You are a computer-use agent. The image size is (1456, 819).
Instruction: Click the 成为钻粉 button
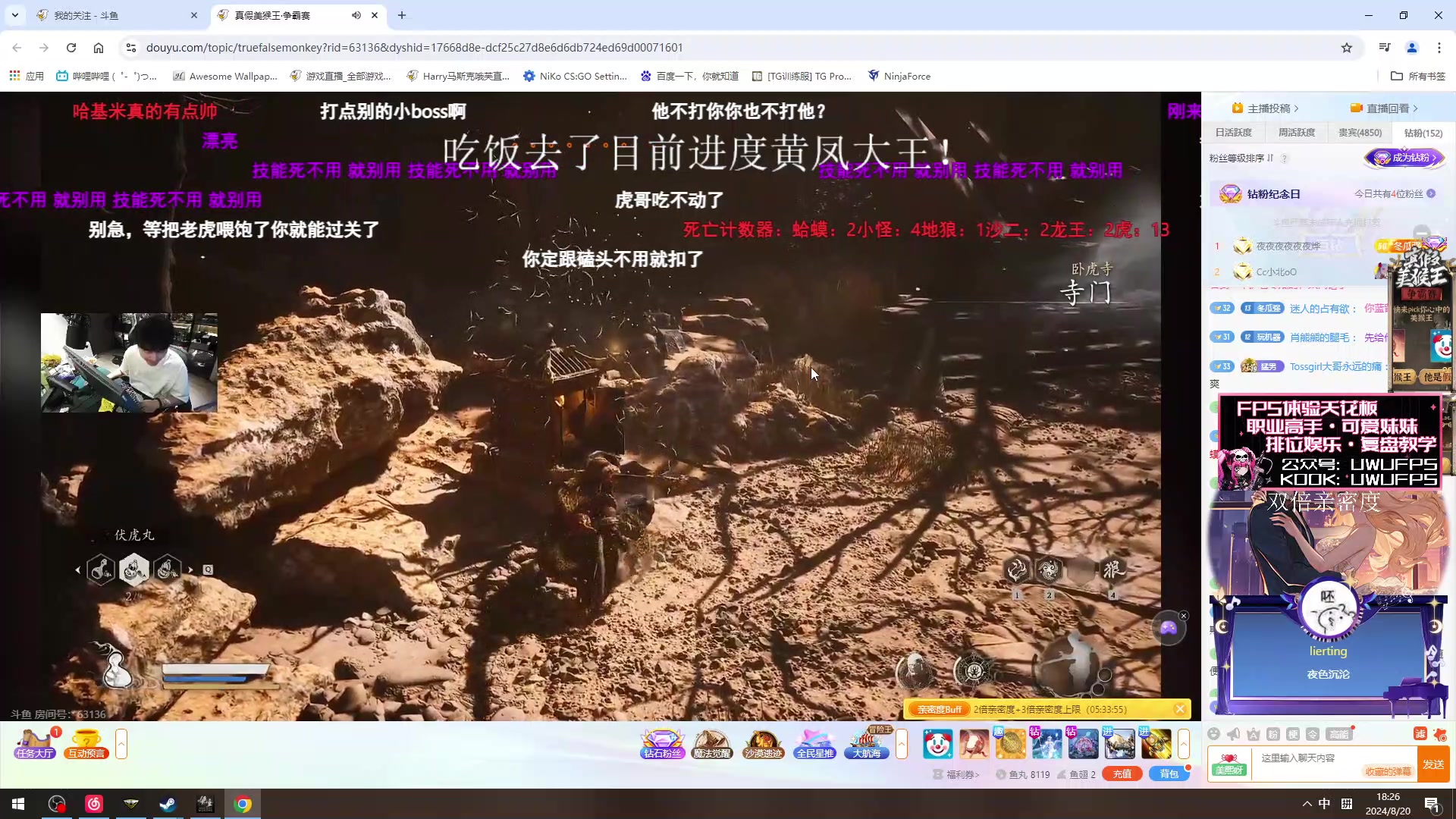(1404, 158)
